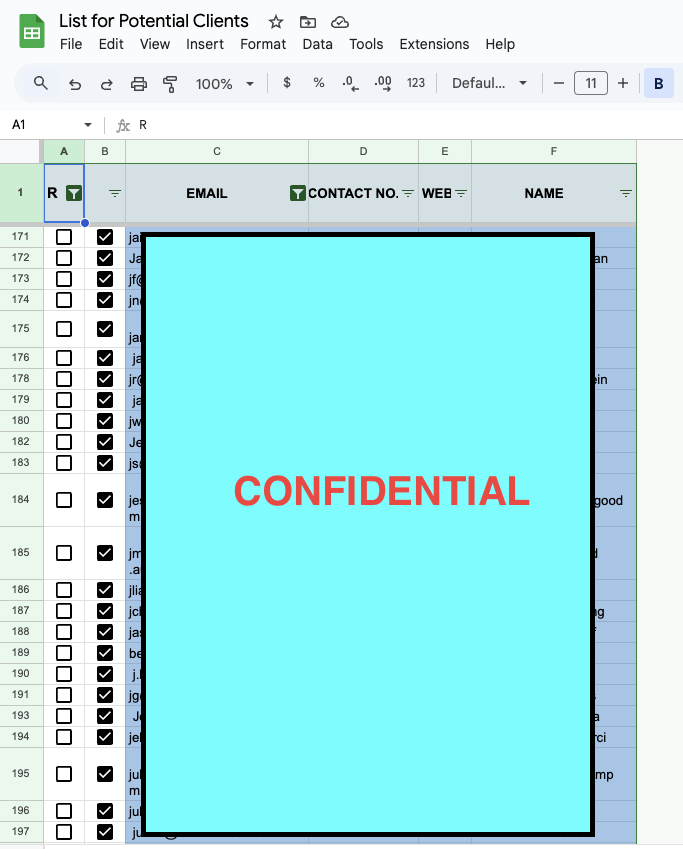Viewport: 683px width, 849px height.
Task: Decrease font size with minus button
Action: pyautogui.click(x=559, y=83)
